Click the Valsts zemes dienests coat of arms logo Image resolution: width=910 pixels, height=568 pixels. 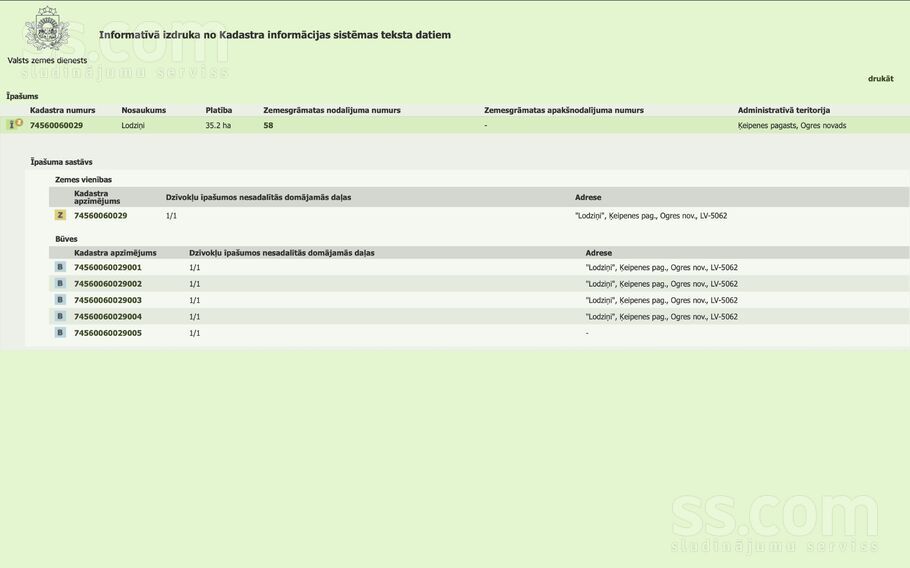pos(45,30)
